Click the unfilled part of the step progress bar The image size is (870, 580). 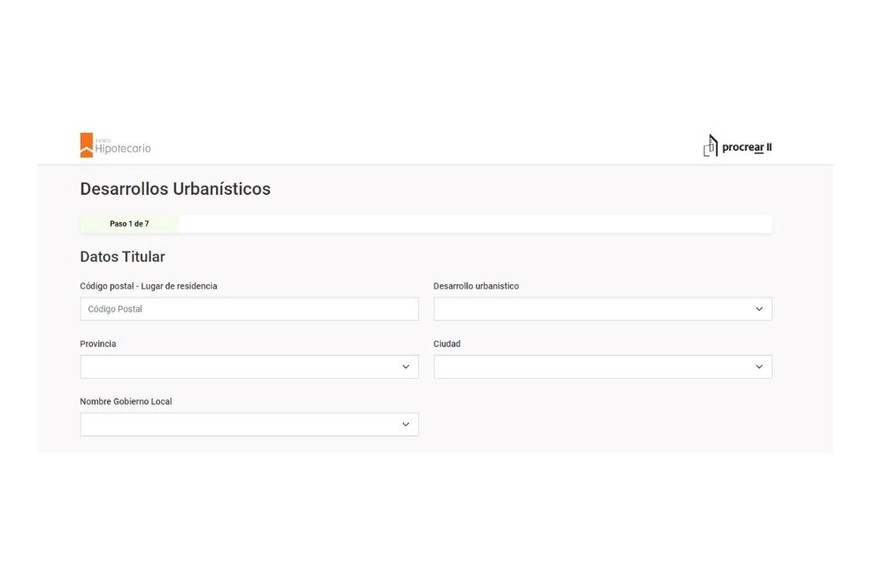[x=474, y=224]
